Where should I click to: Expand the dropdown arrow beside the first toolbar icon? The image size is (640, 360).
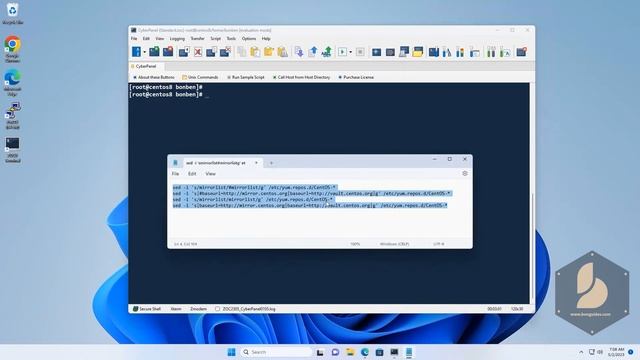[x=144, y=52]
